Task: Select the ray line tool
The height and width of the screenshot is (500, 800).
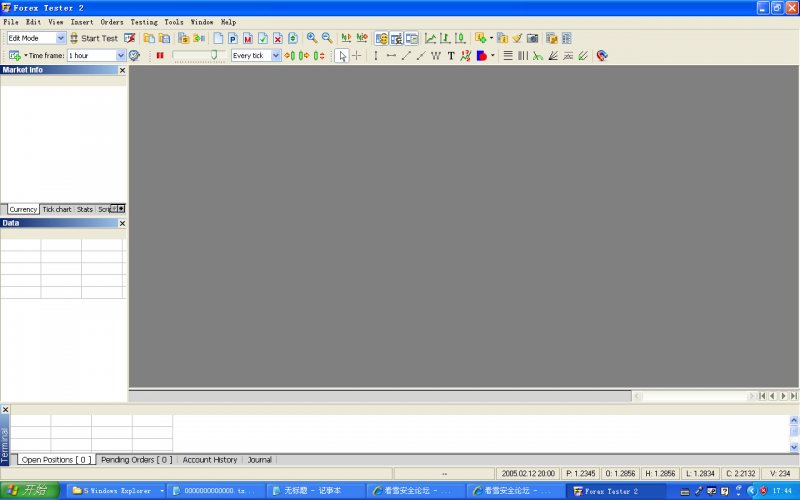Action: [x=421, y=56]
